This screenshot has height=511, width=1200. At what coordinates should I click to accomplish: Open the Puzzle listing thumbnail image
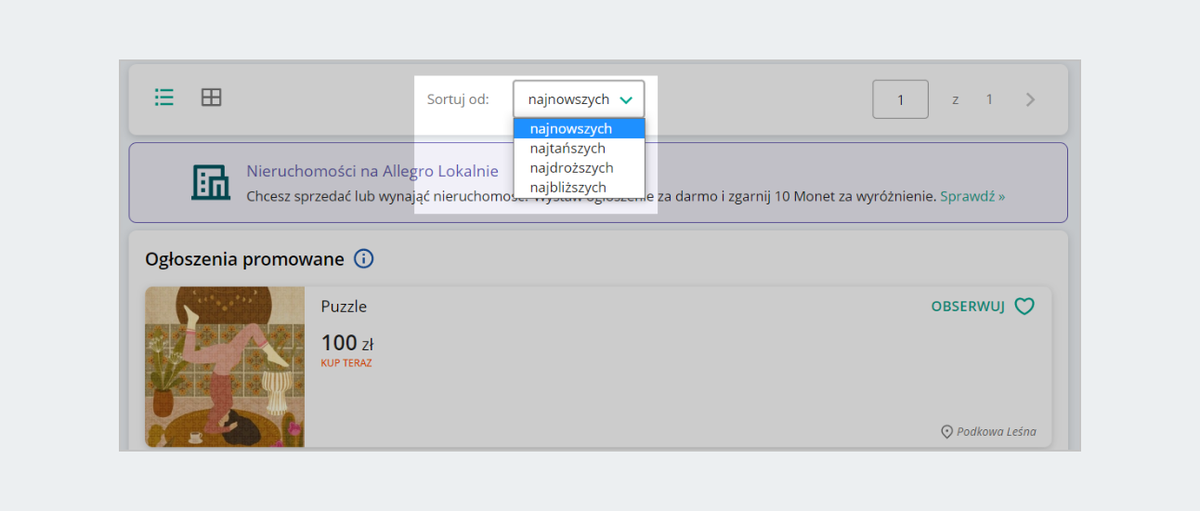pyautogui.click(x=225, y=367)
